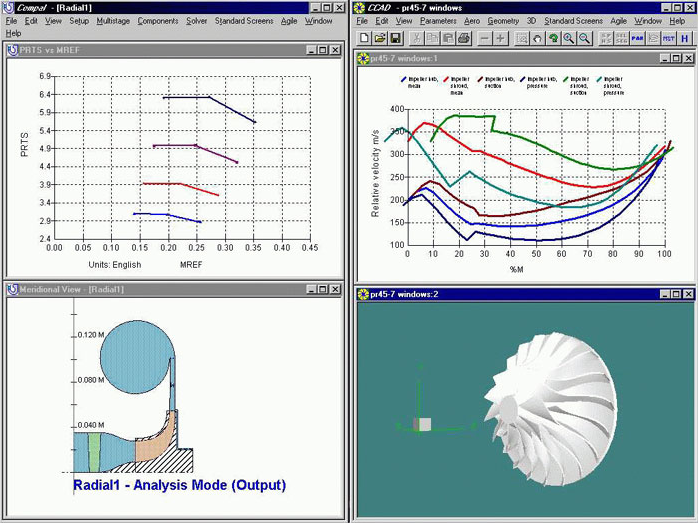698x523 pixels.
Task: Click the PRTS vs MREF window icon
Action: pos(13,50)
